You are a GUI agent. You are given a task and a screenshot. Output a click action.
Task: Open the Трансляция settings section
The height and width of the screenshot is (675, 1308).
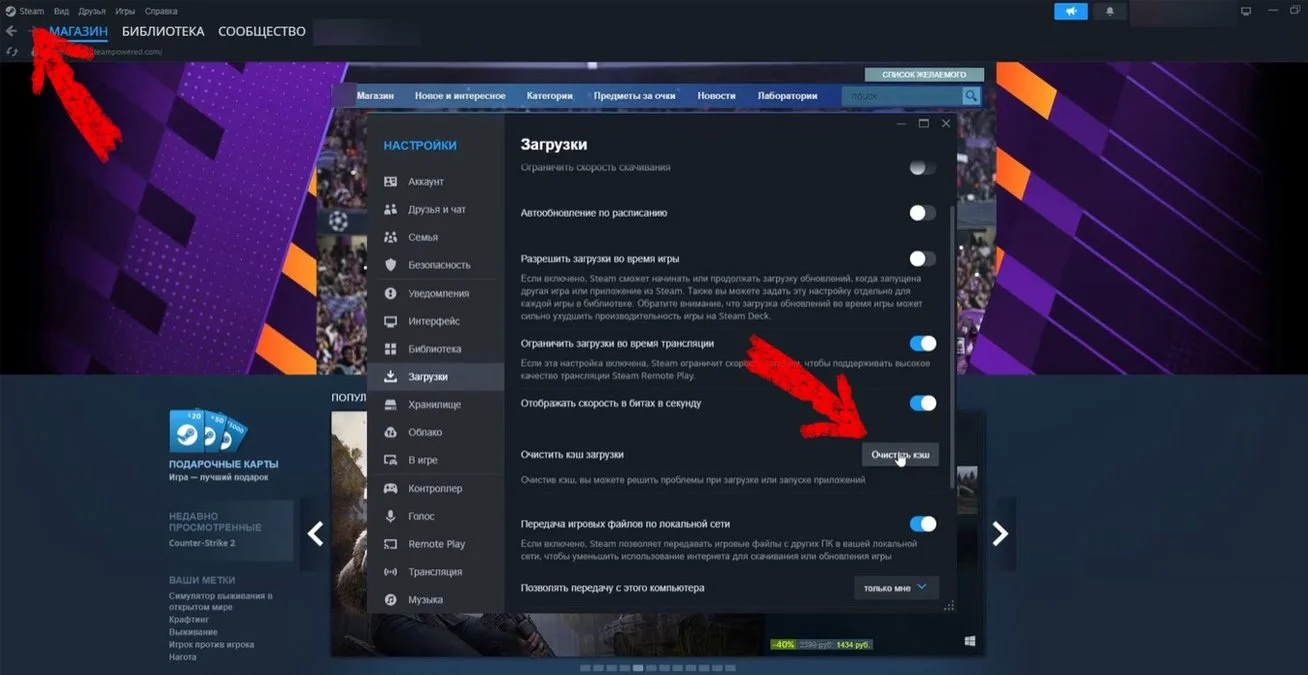[435, 572]
